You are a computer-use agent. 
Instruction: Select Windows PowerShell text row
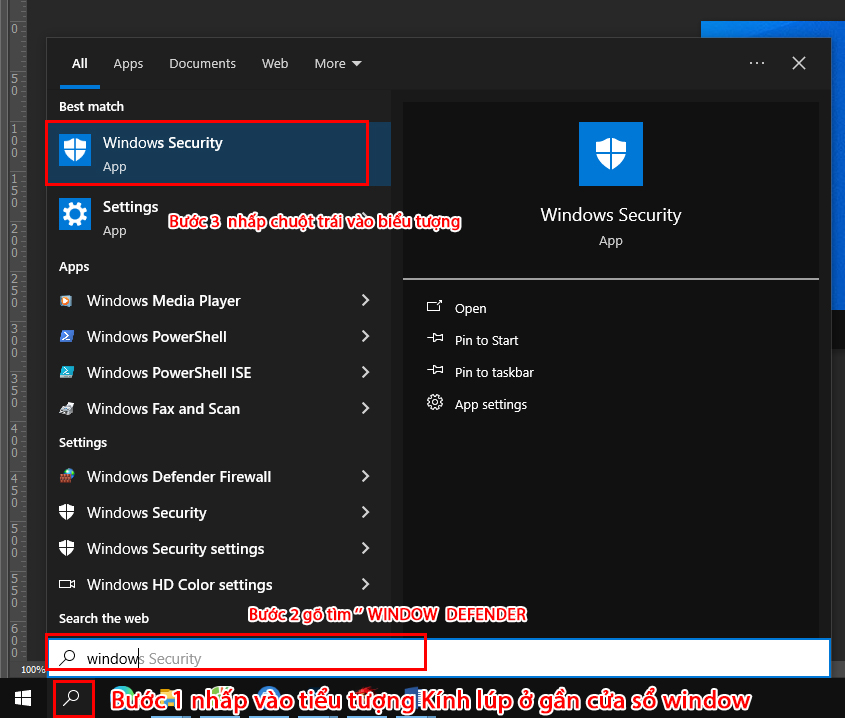156,336
